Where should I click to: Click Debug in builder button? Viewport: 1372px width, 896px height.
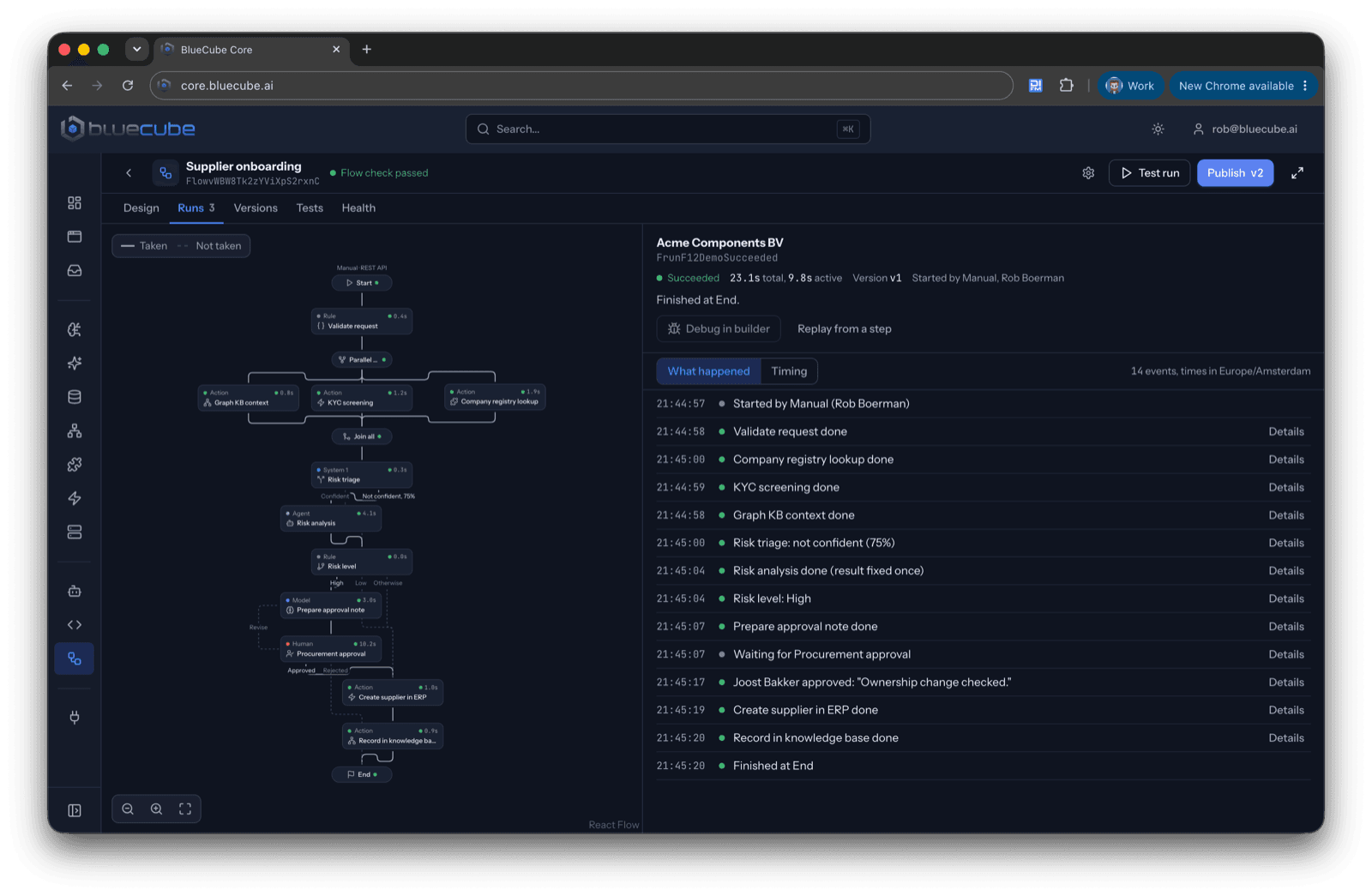719,329
